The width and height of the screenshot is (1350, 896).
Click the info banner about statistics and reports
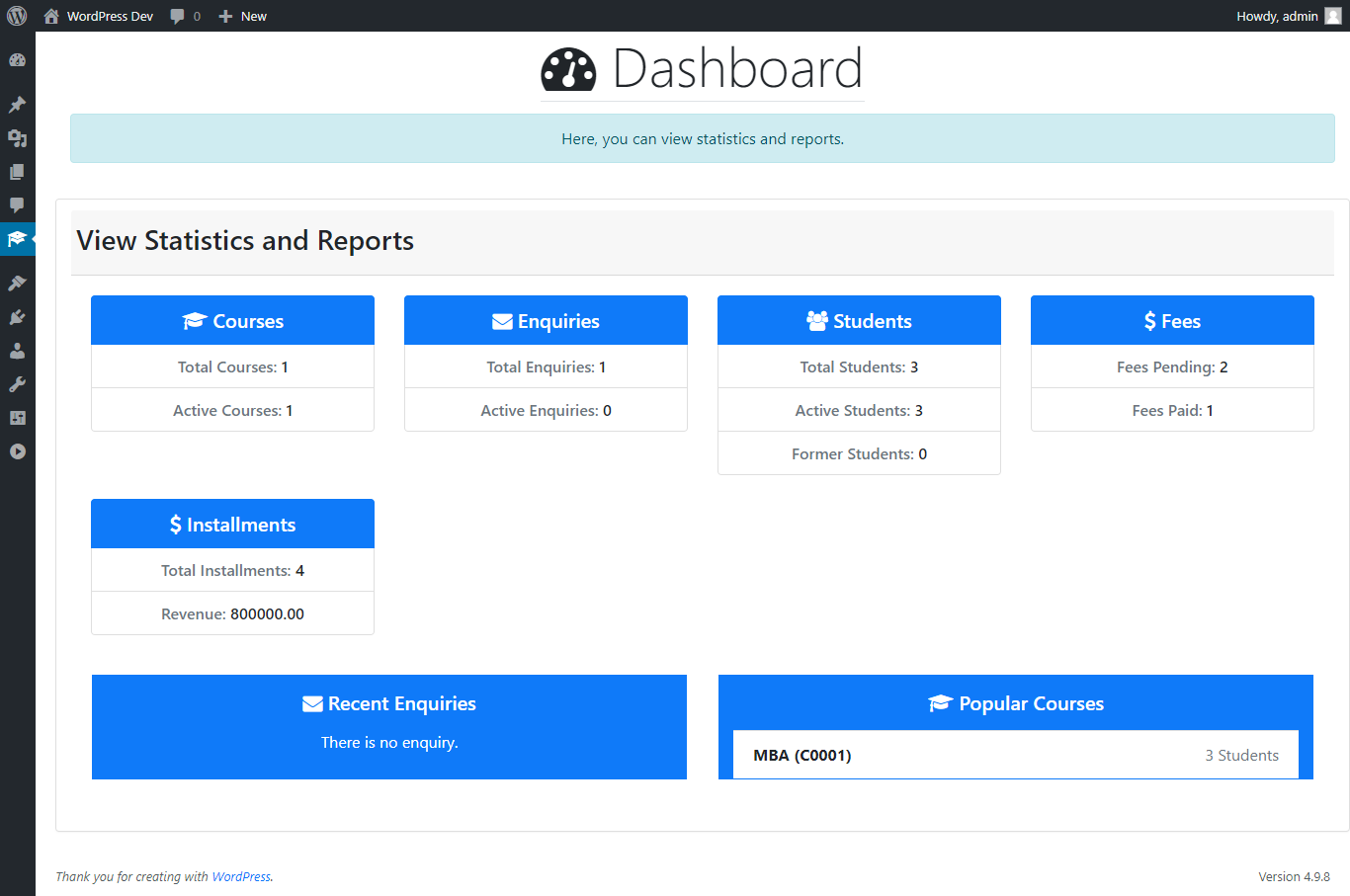703,138
